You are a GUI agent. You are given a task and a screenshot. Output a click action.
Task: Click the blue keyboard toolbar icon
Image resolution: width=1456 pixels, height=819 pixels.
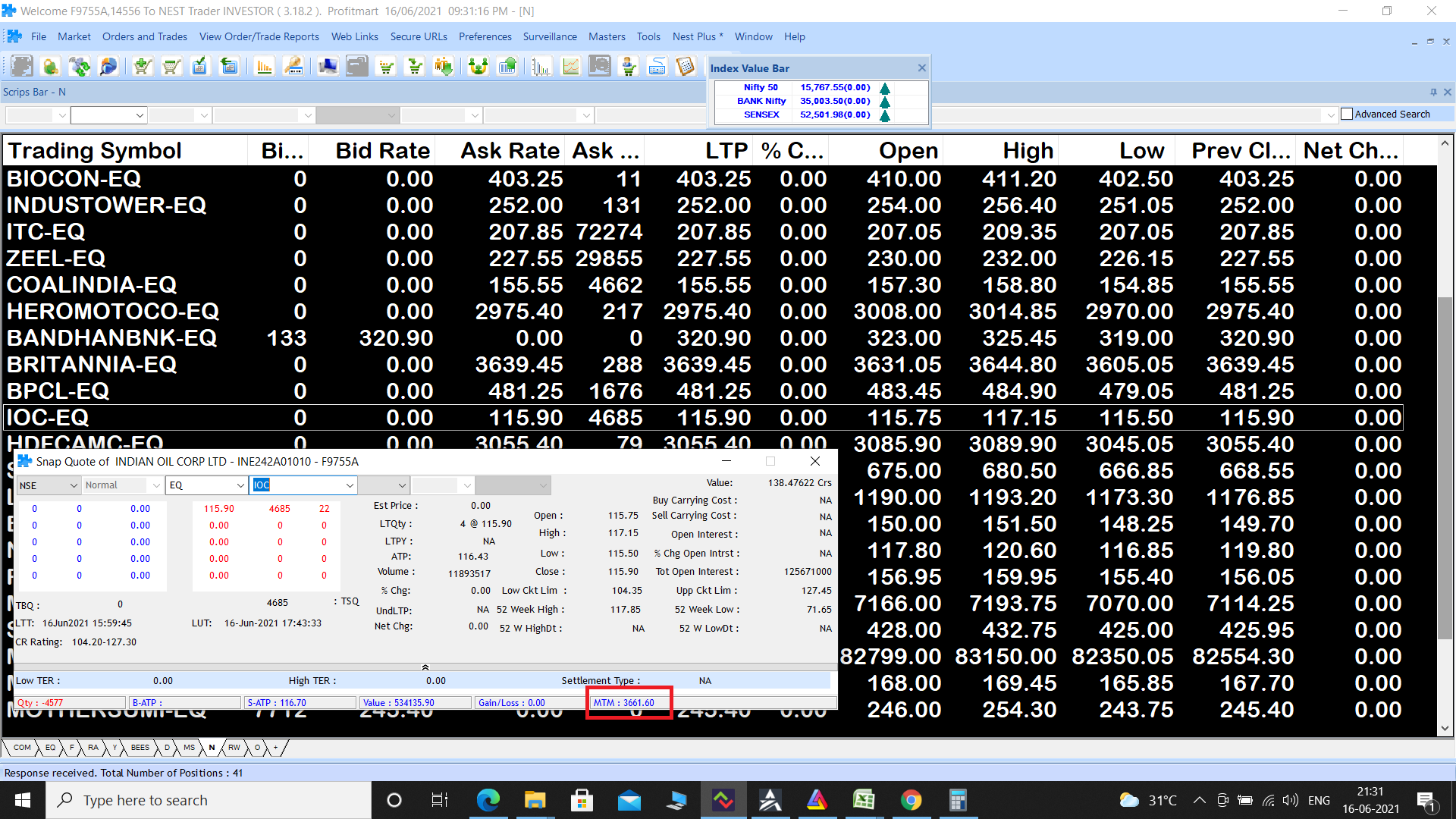tap(657, 67)
